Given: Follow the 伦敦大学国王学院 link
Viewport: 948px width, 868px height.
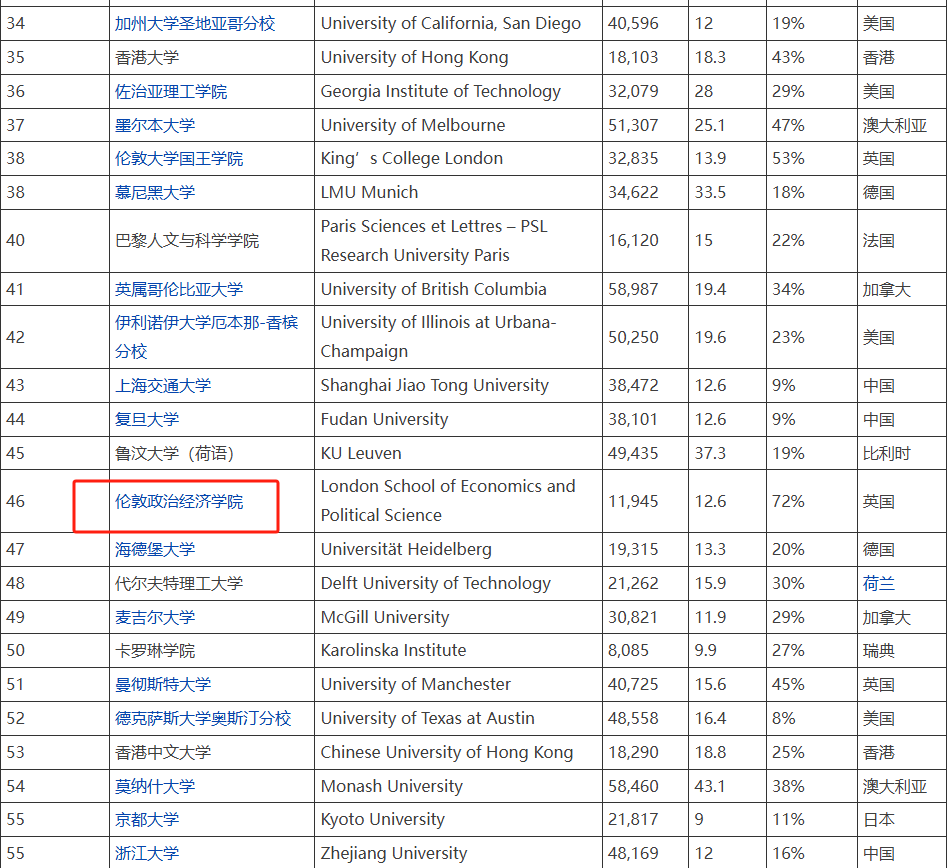Looking at the screenshot, I should point(179,158).
